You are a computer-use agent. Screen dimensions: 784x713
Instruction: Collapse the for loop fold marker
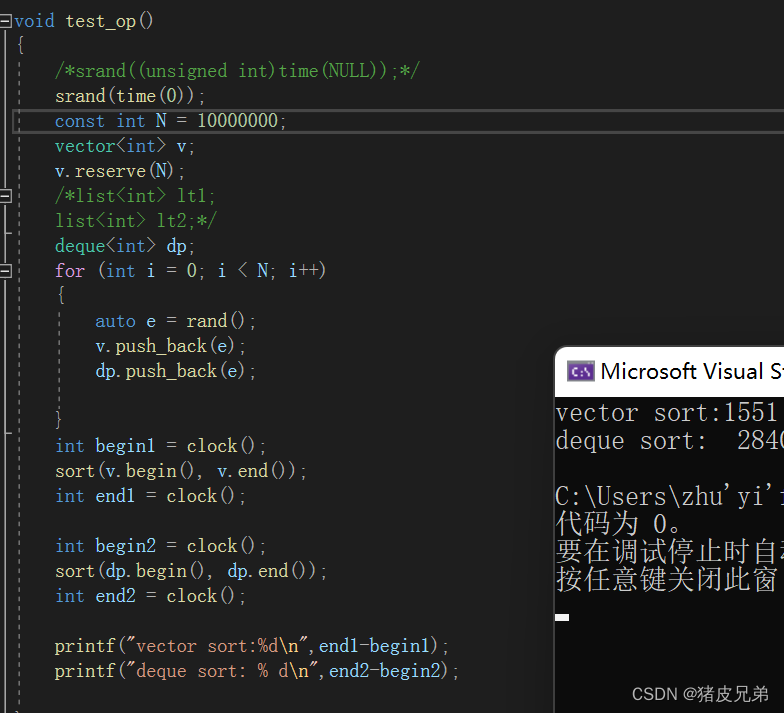6,271
